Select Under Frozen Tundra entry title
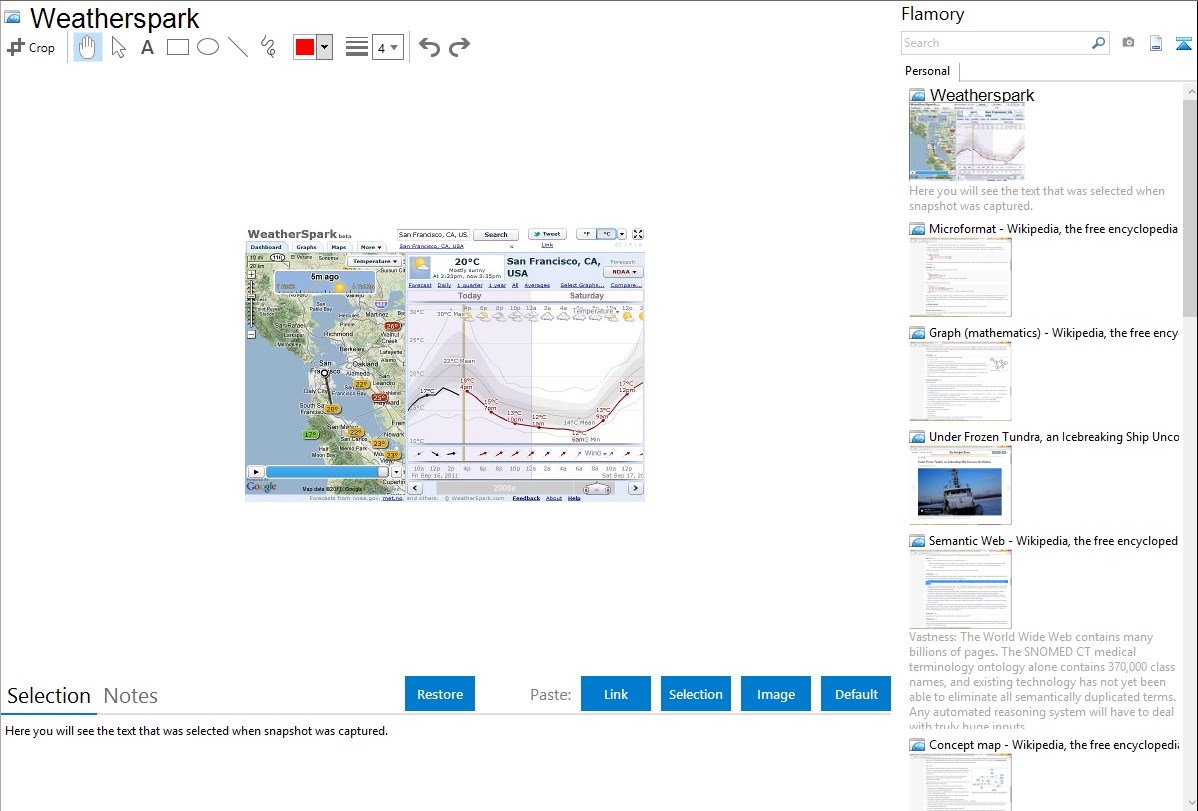The image size is (1198, 811). (x=1053, y=436)
